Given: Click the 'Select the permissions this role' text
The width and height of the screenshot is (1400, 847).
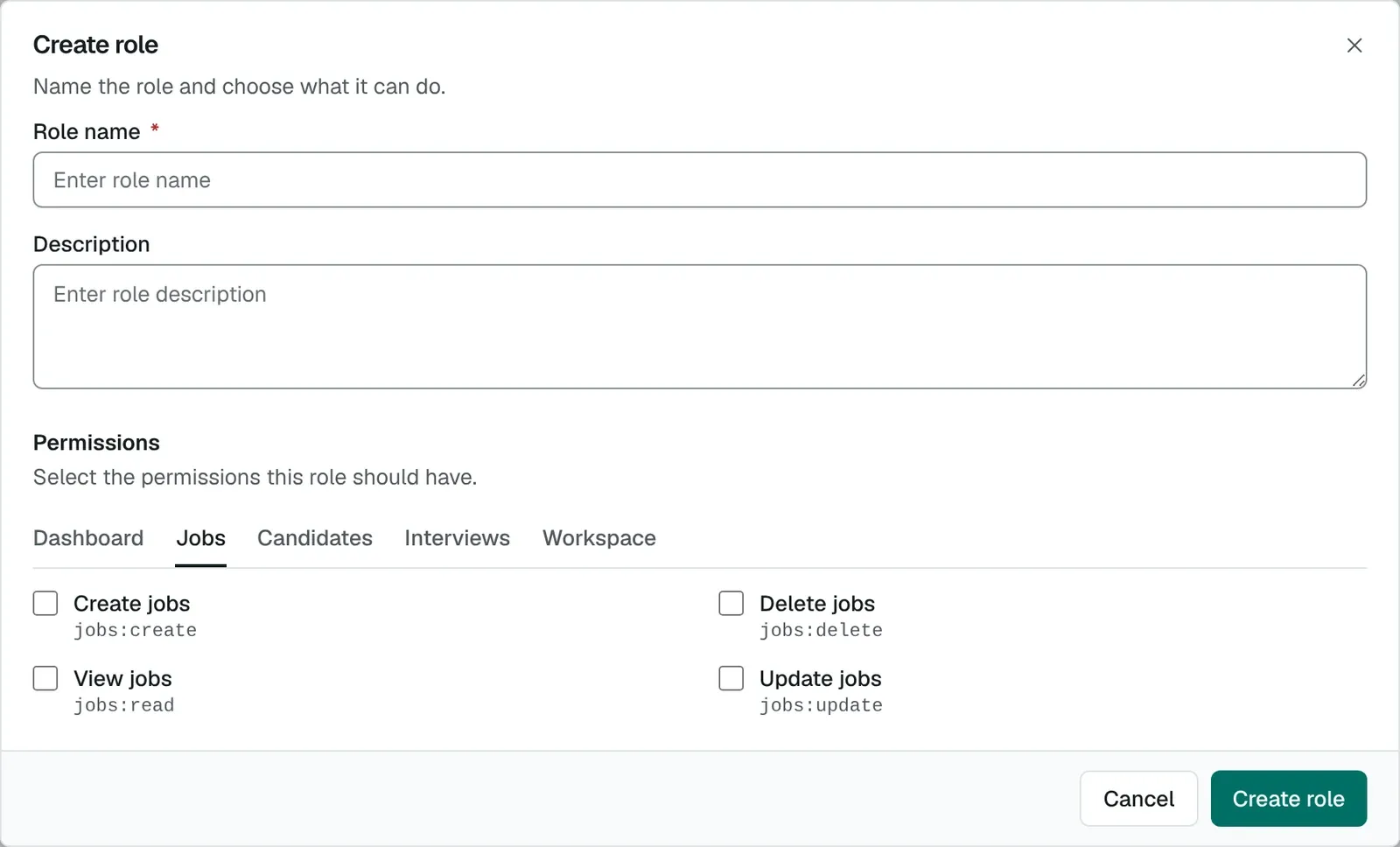Looking at the screenshot, I should pyautogui.click(x=255, y=477).
